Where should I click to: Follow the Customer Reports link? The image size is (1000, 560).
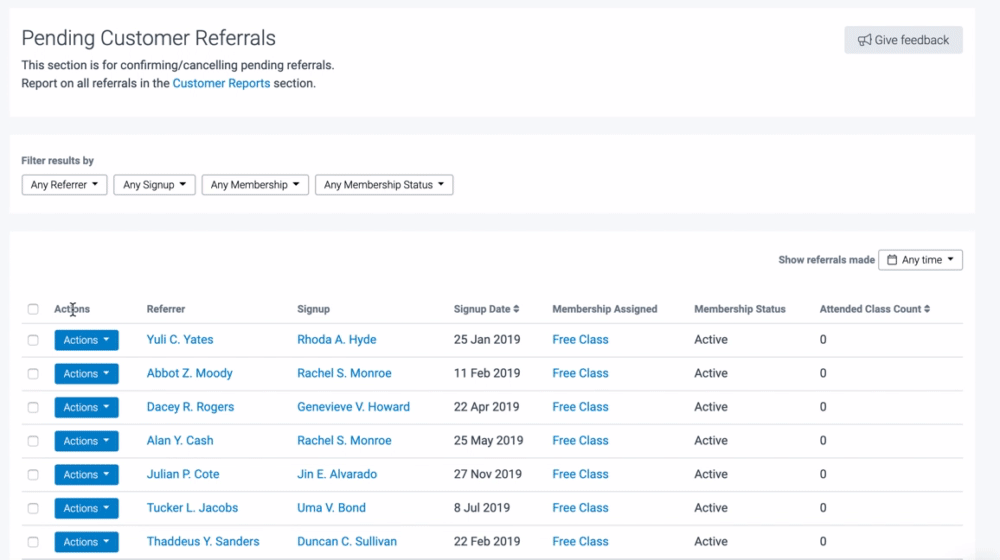pos(221,83)
